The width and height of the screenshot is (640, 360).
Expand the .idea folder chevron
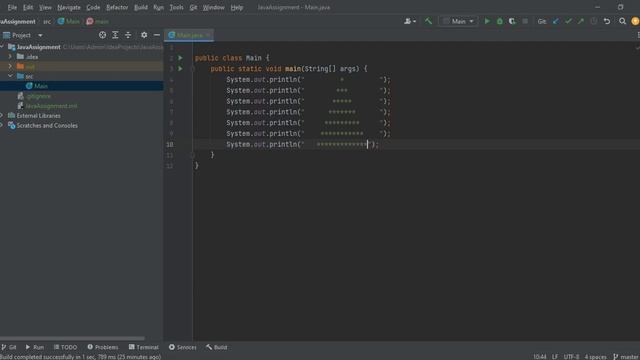coord(11,57)
